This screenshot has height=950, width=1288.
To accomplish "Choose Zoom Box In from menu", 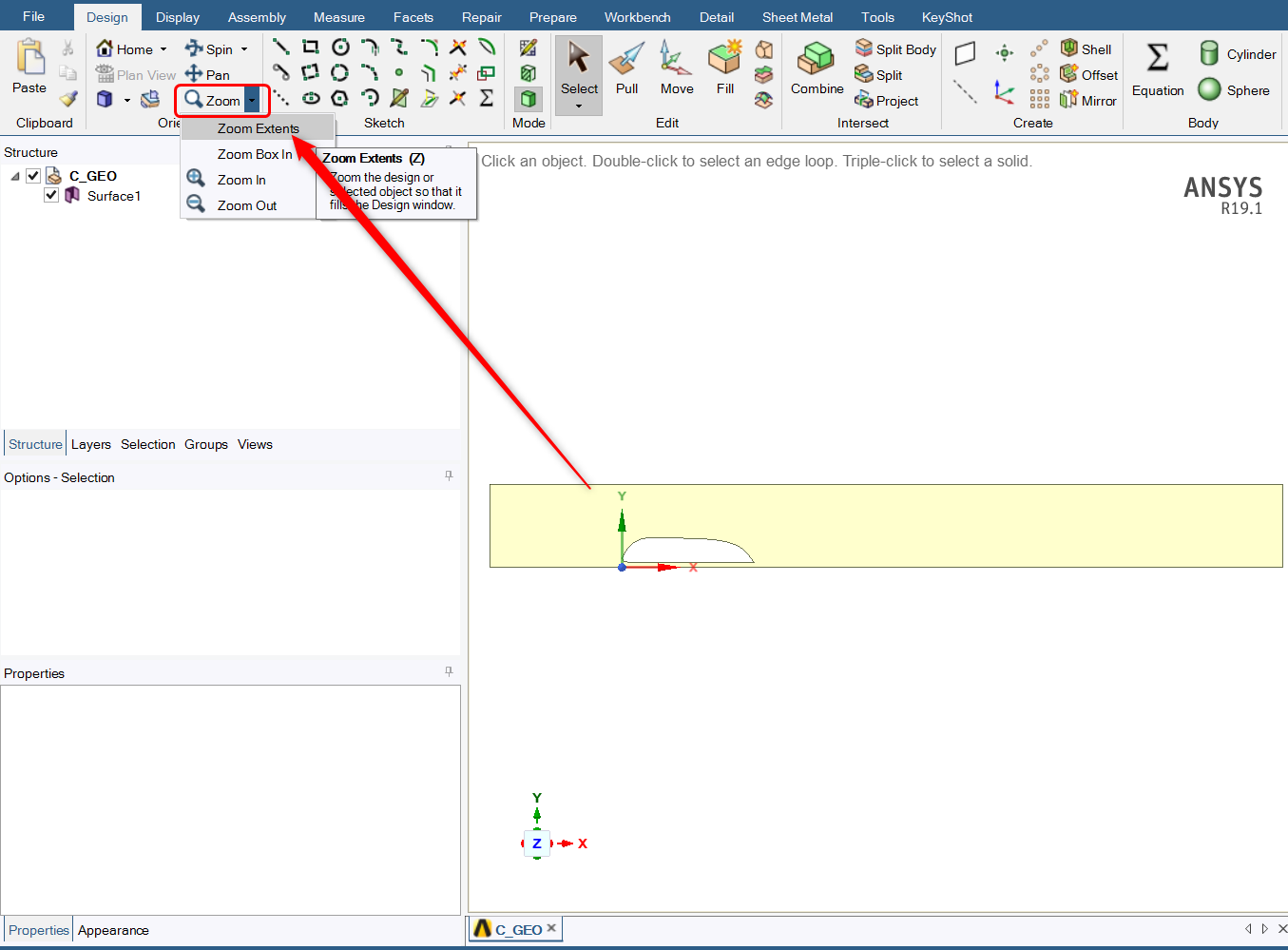I will click(255, 154).
